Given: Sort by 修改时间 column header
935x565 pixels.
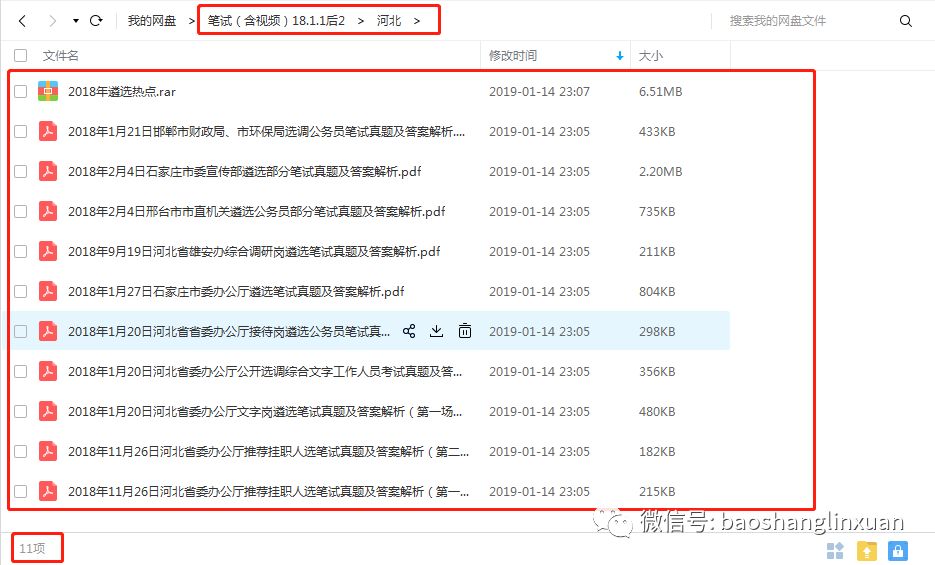Looking at the screenshot, I should 513,55.
